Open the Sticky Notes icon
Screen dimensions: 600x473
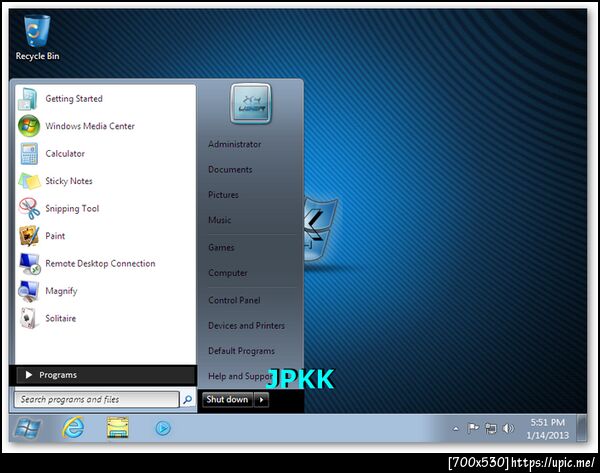click(29, 181)
